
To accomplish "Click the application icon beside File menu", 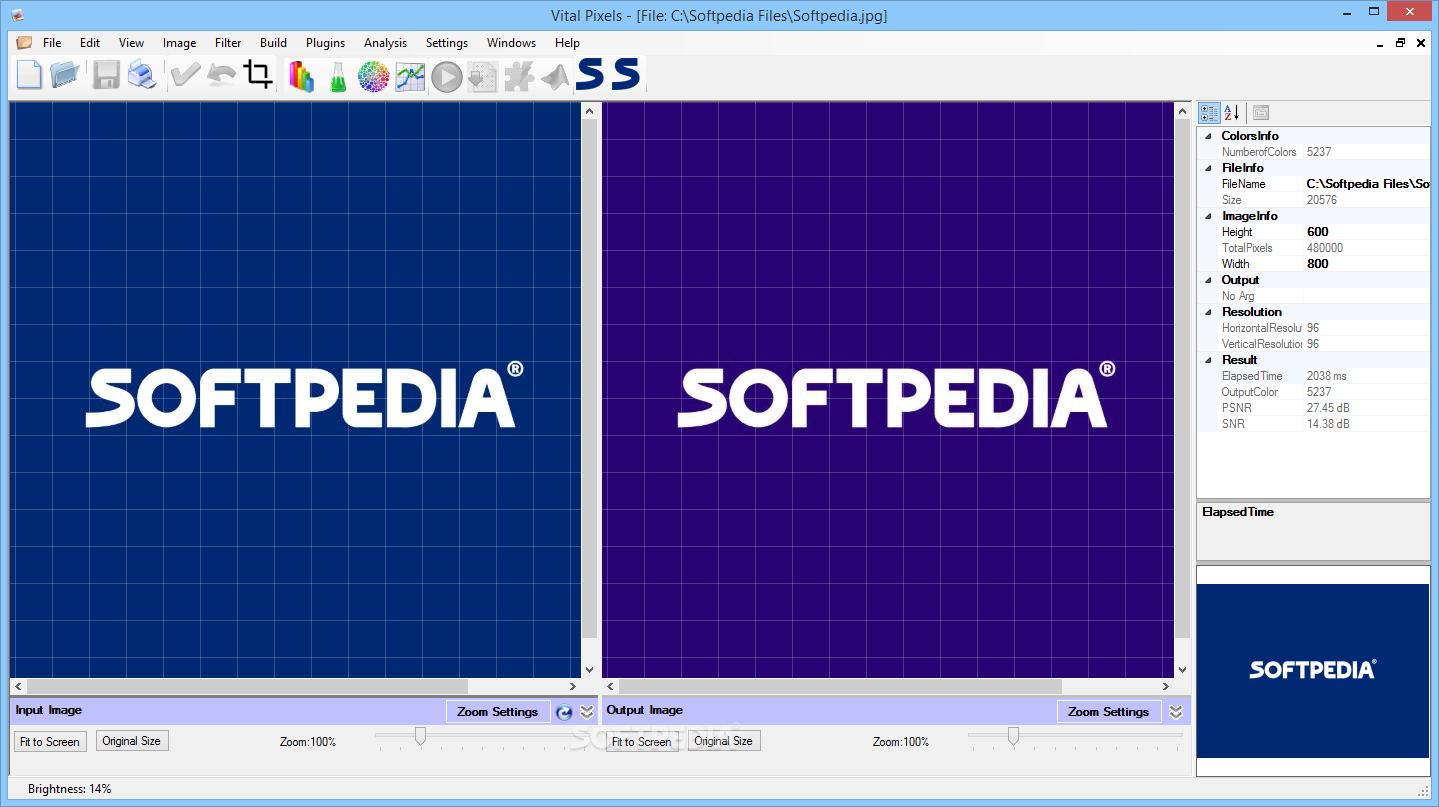I will click(24, 43).
